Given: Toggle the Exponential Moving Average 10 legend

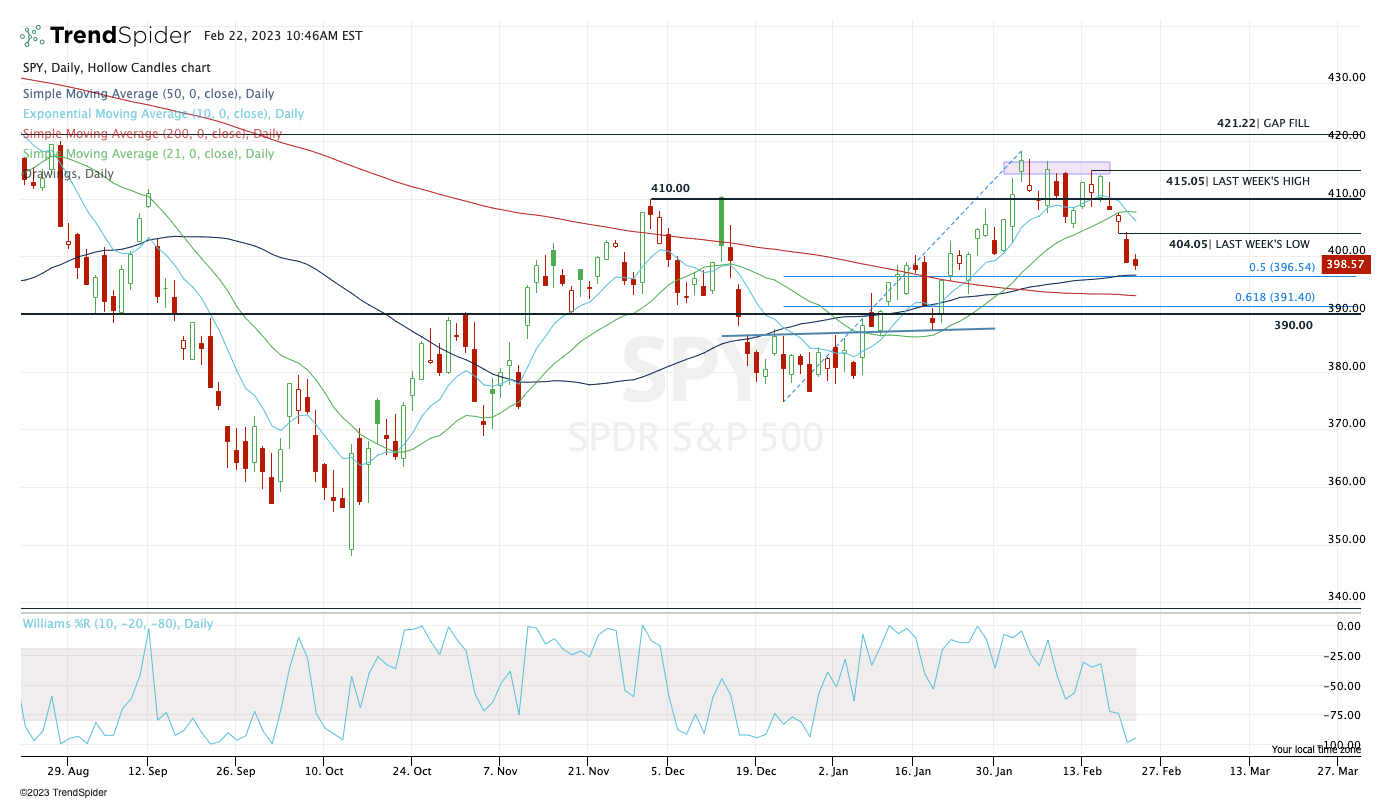Looking at the screenshot, I should click(x=163, y=114).
